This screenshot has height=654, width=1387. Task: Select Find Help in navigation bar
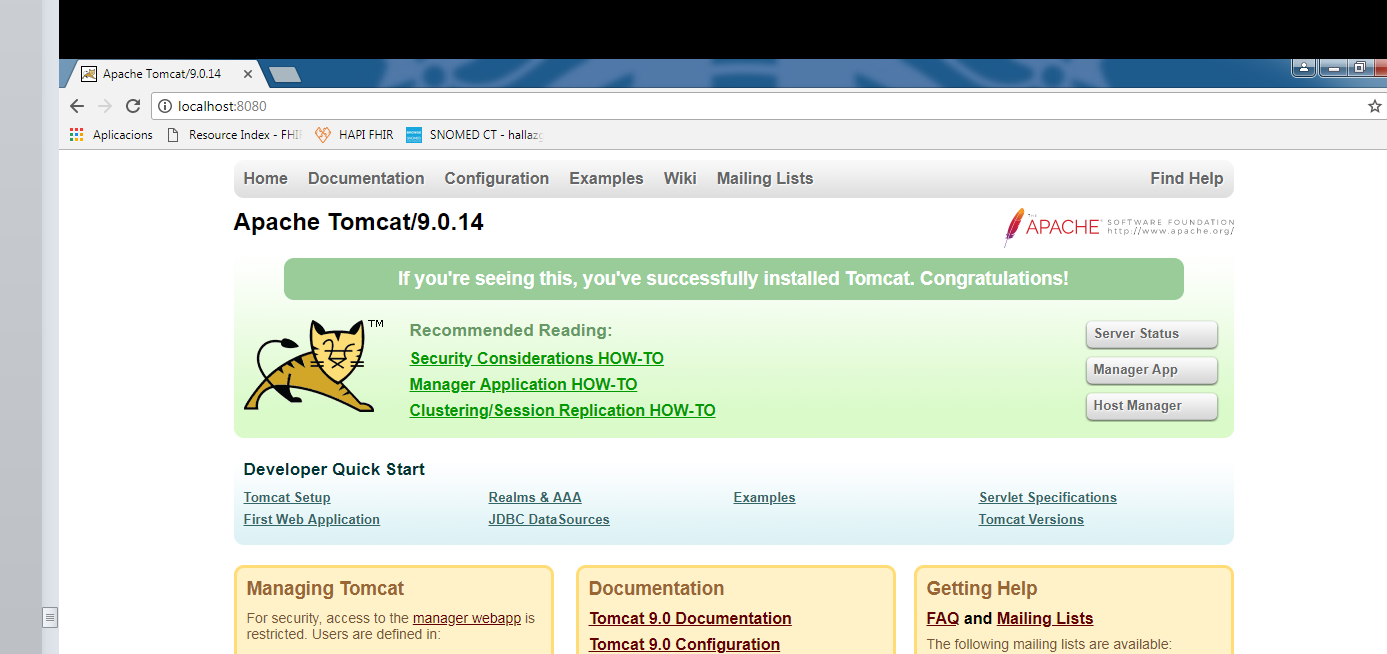click(1186, 179)
